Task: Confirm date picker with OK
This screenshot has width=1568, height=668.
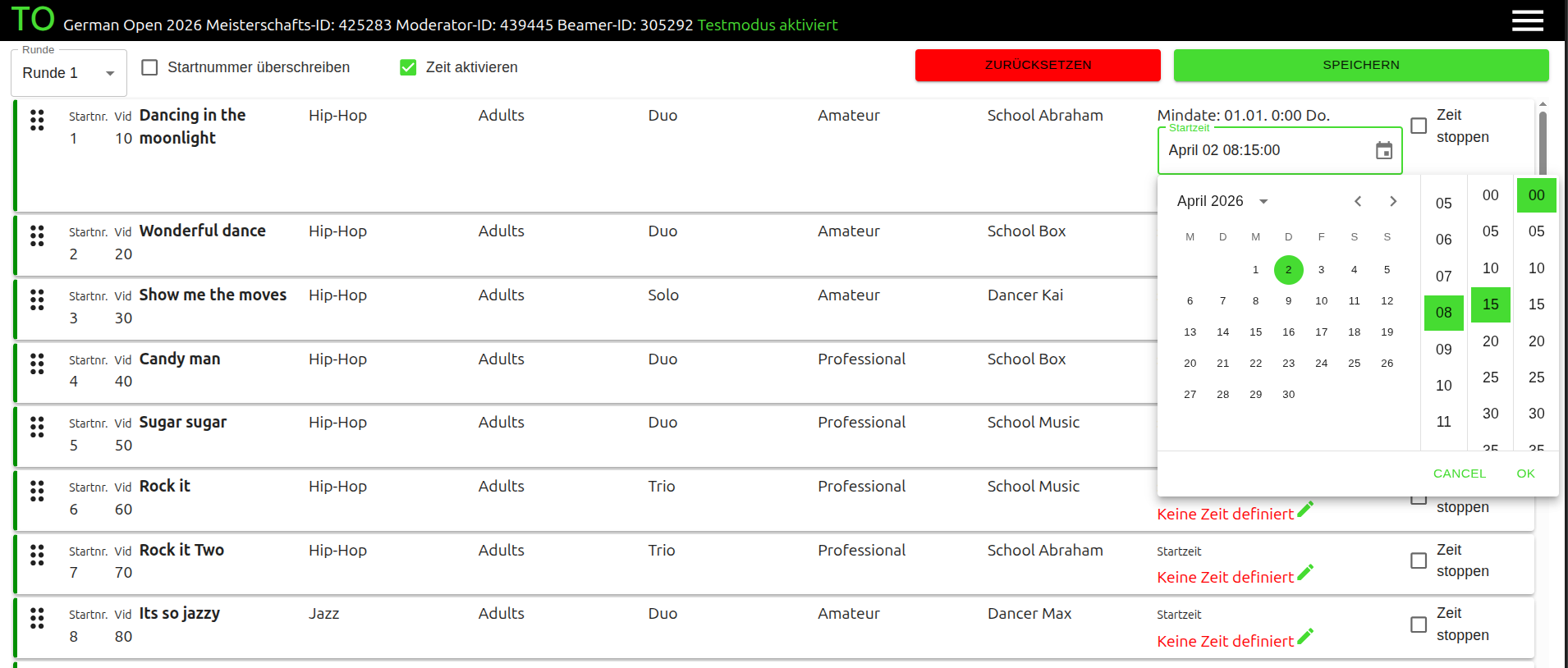Action: 1525,474
